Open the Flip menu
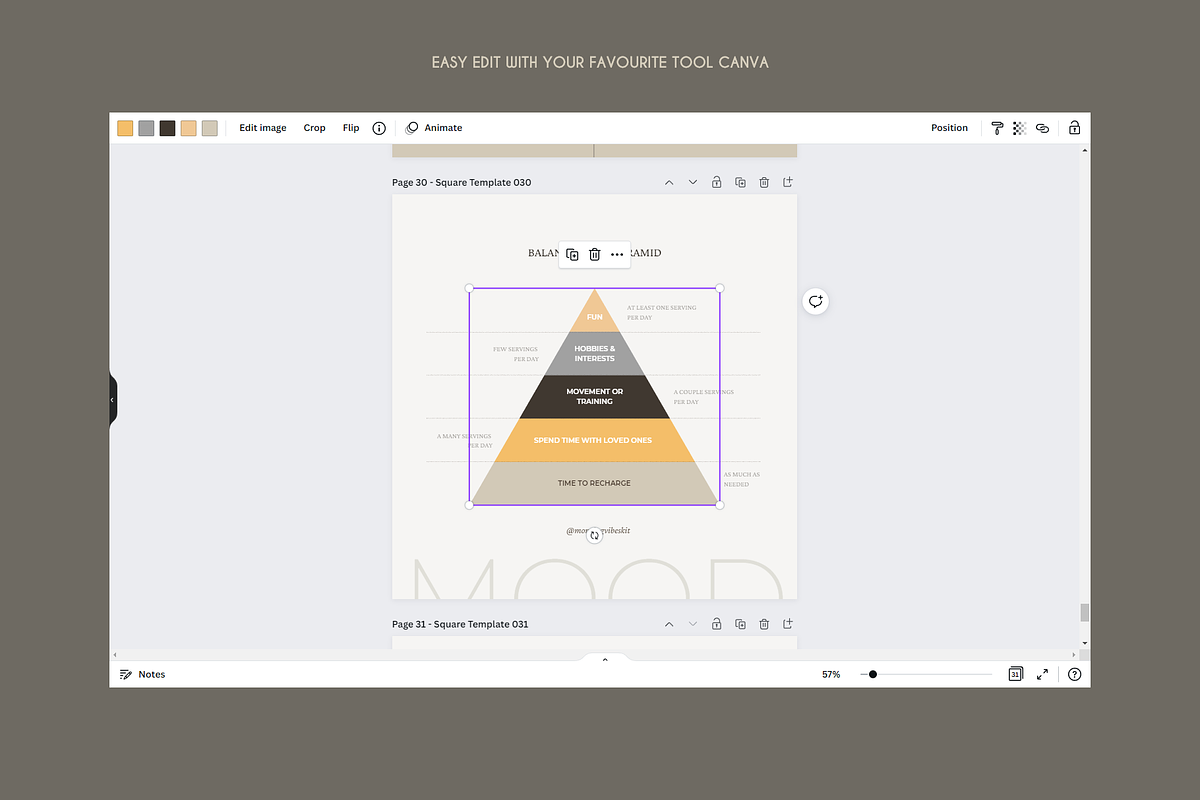Screen dimensions: 1200x800 point(351,128)
